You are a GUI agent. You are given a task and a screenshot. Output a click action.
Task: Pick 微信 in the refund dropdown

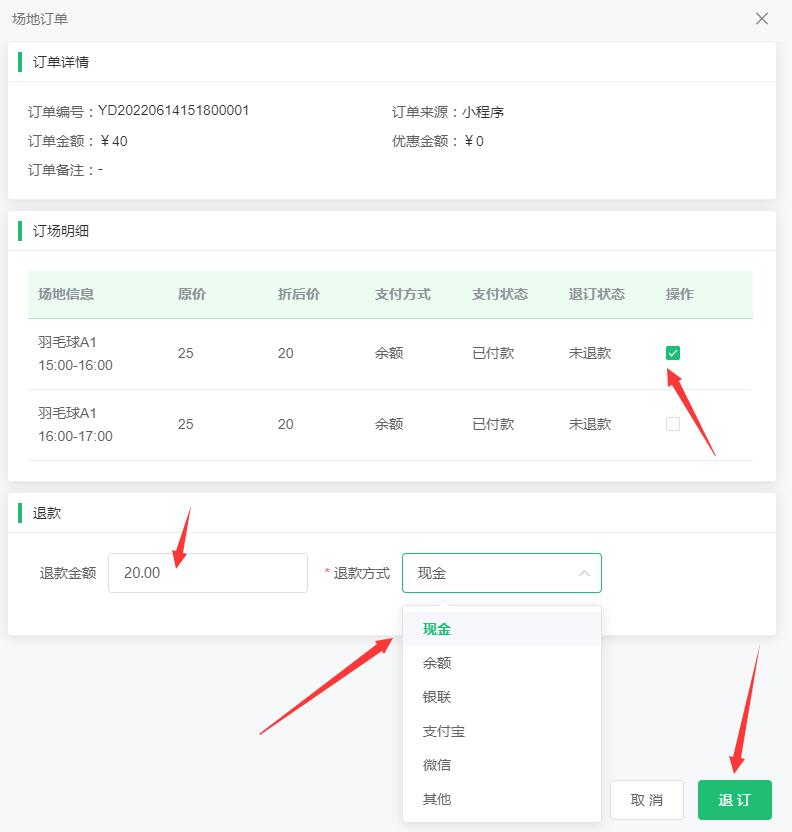(x=437, y=765)
